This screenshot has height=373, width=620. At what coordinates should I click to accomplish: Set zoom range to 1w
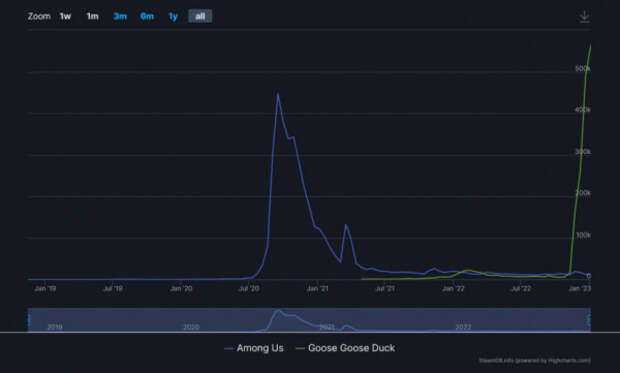(x=65, y=16)
